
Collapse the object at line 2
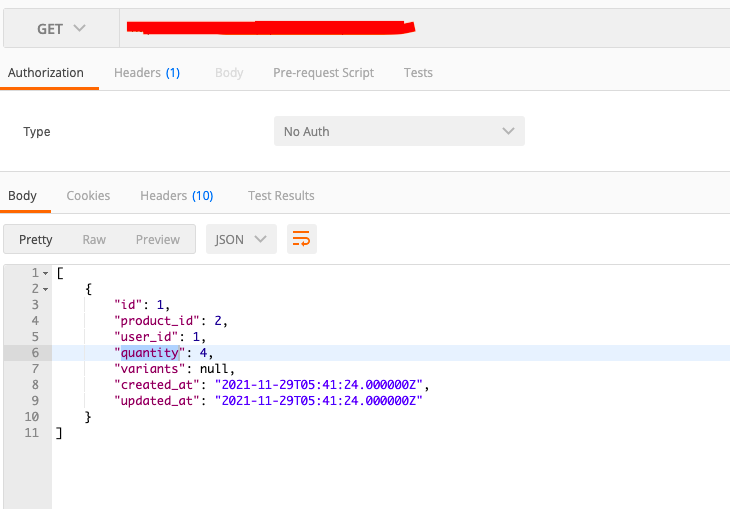46,289
